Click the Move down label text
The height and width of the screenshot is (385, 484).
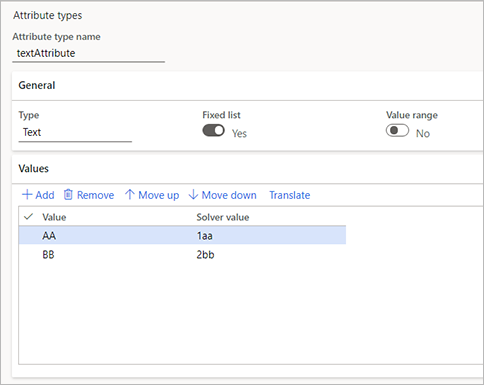[229, 195]
